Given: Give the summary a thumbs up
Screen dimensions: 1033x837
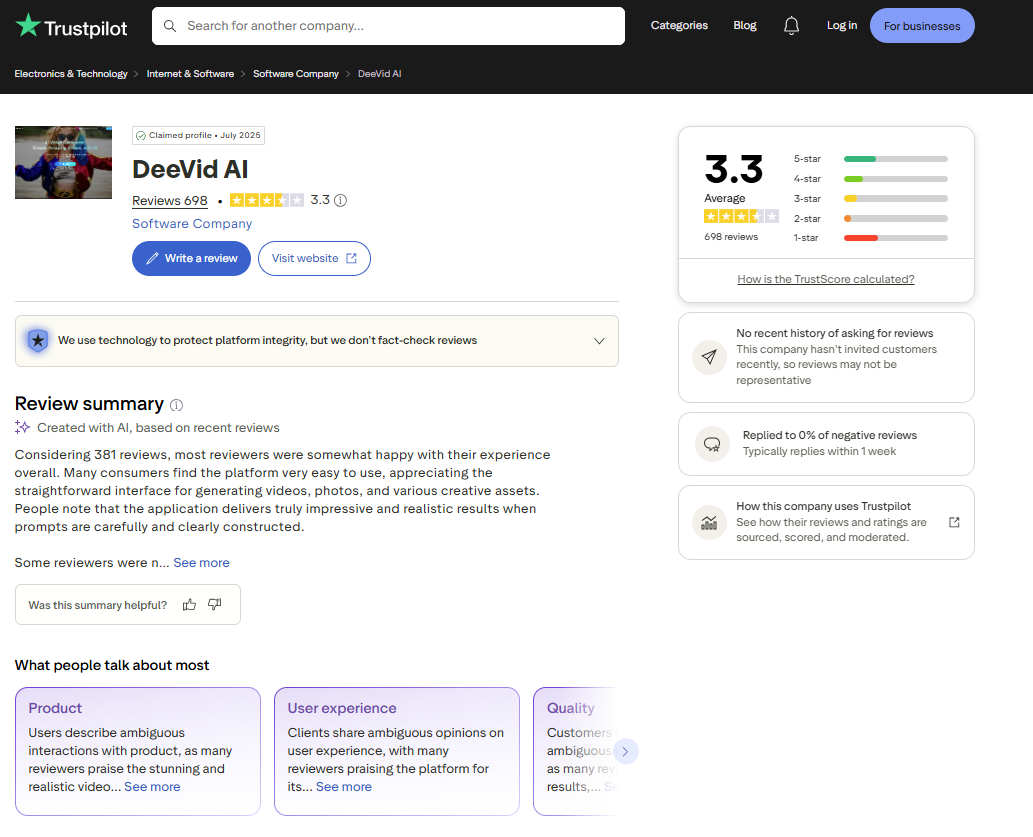Looking at the screenshot, I should (x=189, y=604).
